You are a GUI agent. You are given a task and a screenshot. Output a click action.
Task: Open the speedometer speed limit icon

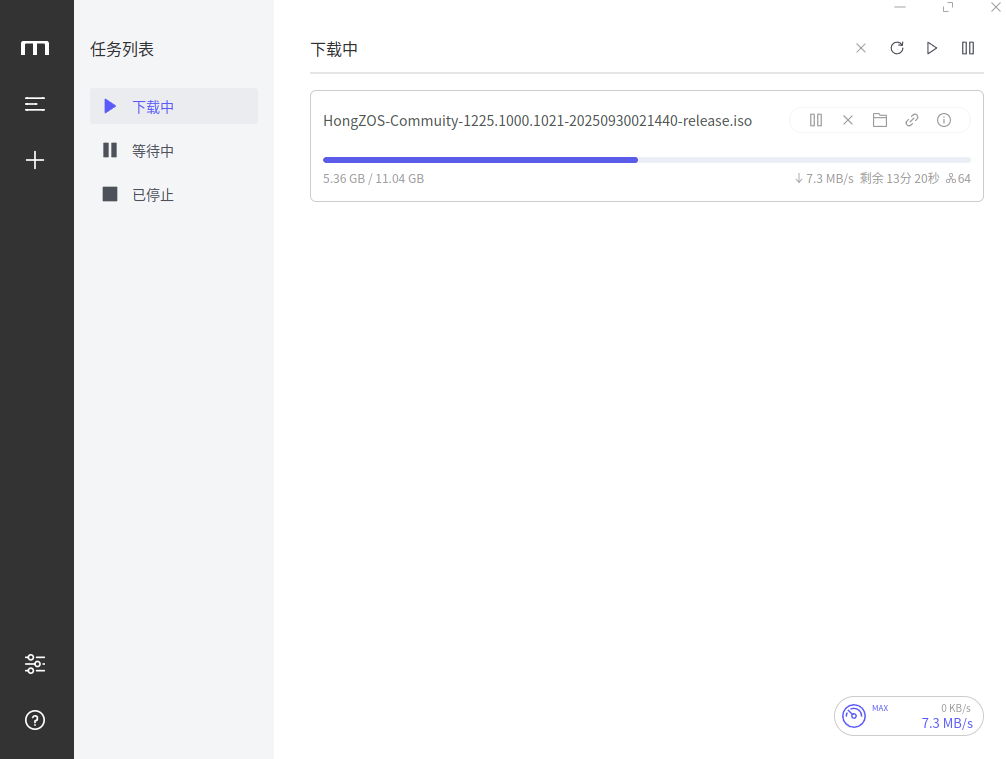coord(854,715)
